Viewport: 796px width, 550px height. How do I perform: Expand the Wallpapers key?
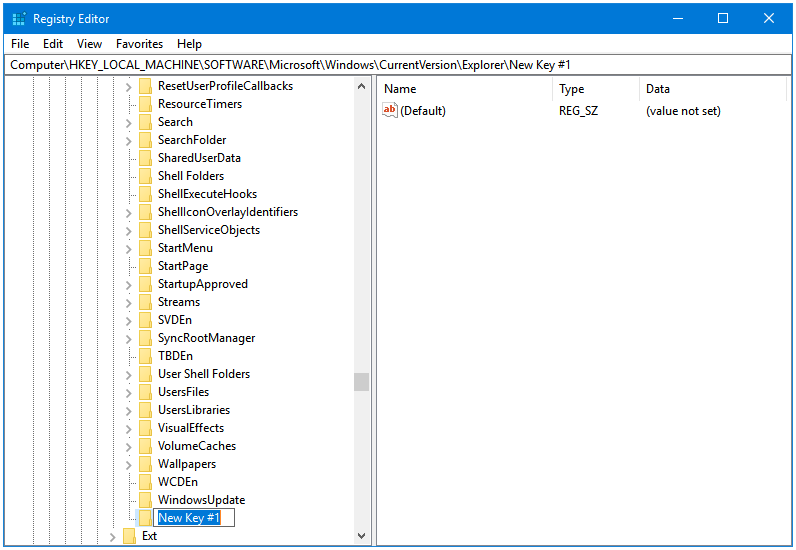pos(128,465)
